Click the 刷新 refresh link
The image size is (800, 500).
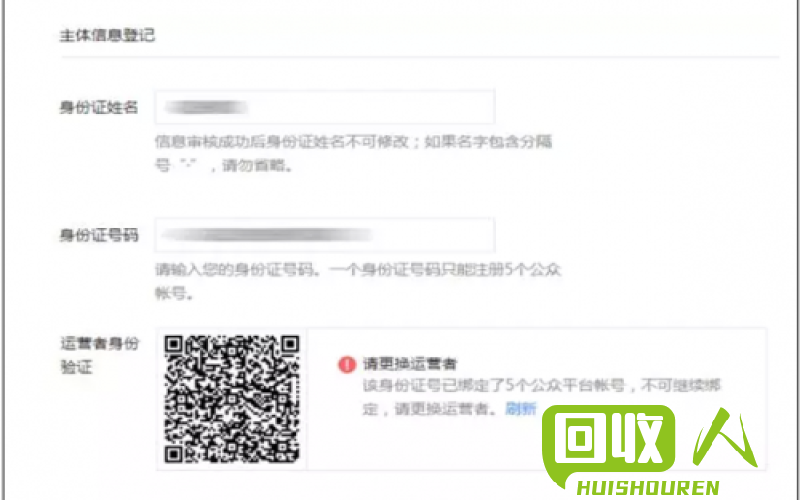521,409
